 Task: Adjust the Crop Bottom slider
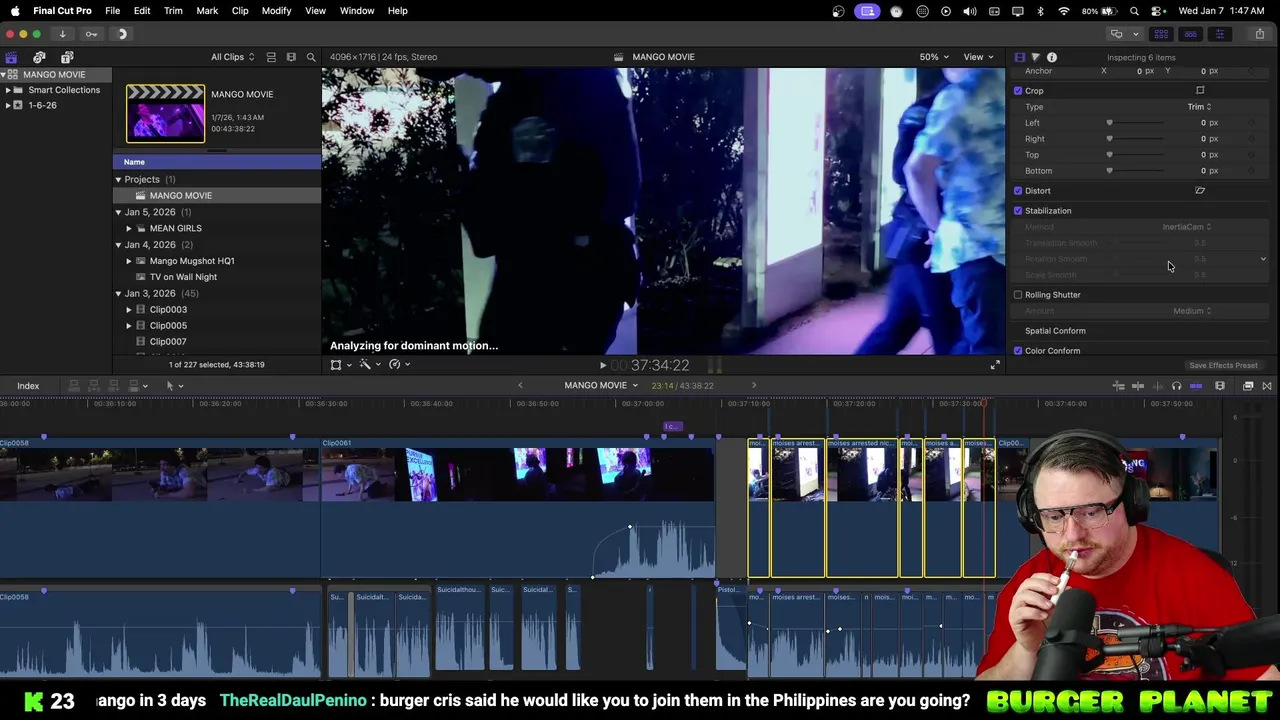[1136, 171]
